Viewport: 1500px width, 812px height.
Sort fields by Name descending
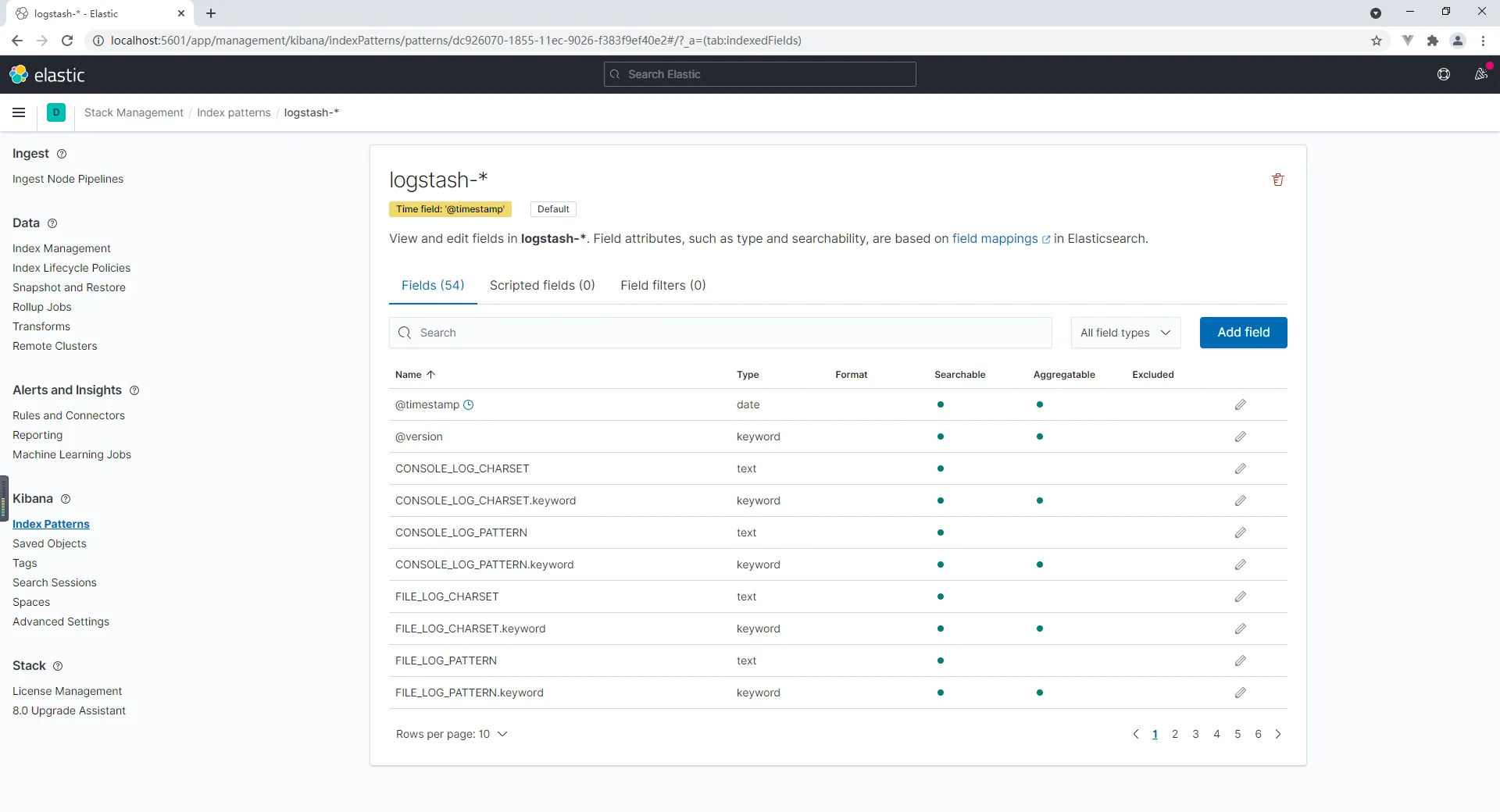[x=414, y=375]
